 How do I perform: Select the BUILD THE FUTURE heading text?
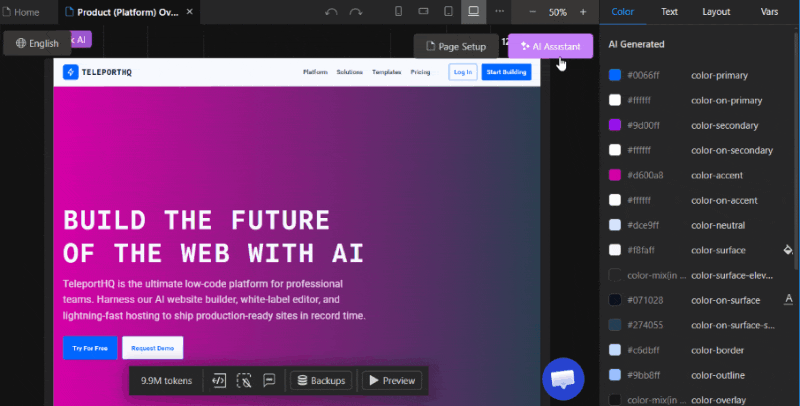point(196,221)
